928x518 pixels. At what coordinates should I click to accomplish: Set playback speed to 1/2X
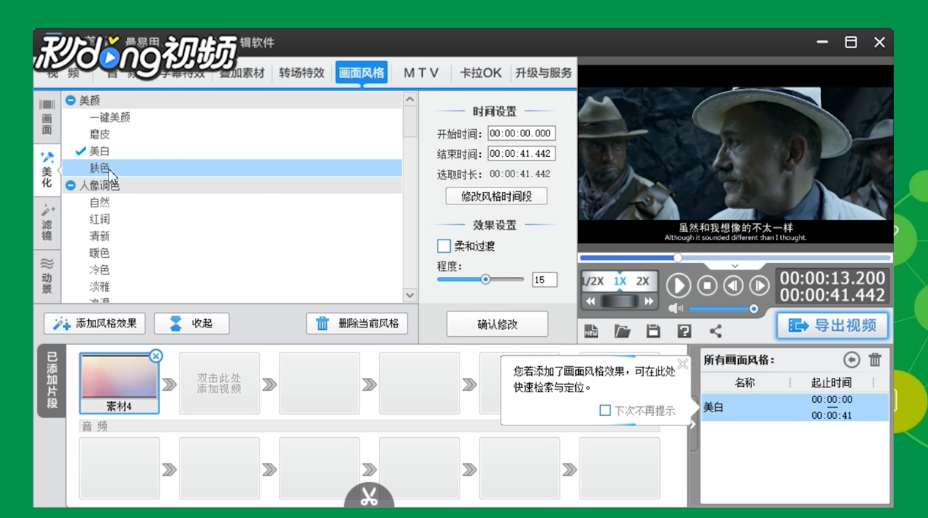click(x=592, y=281)
